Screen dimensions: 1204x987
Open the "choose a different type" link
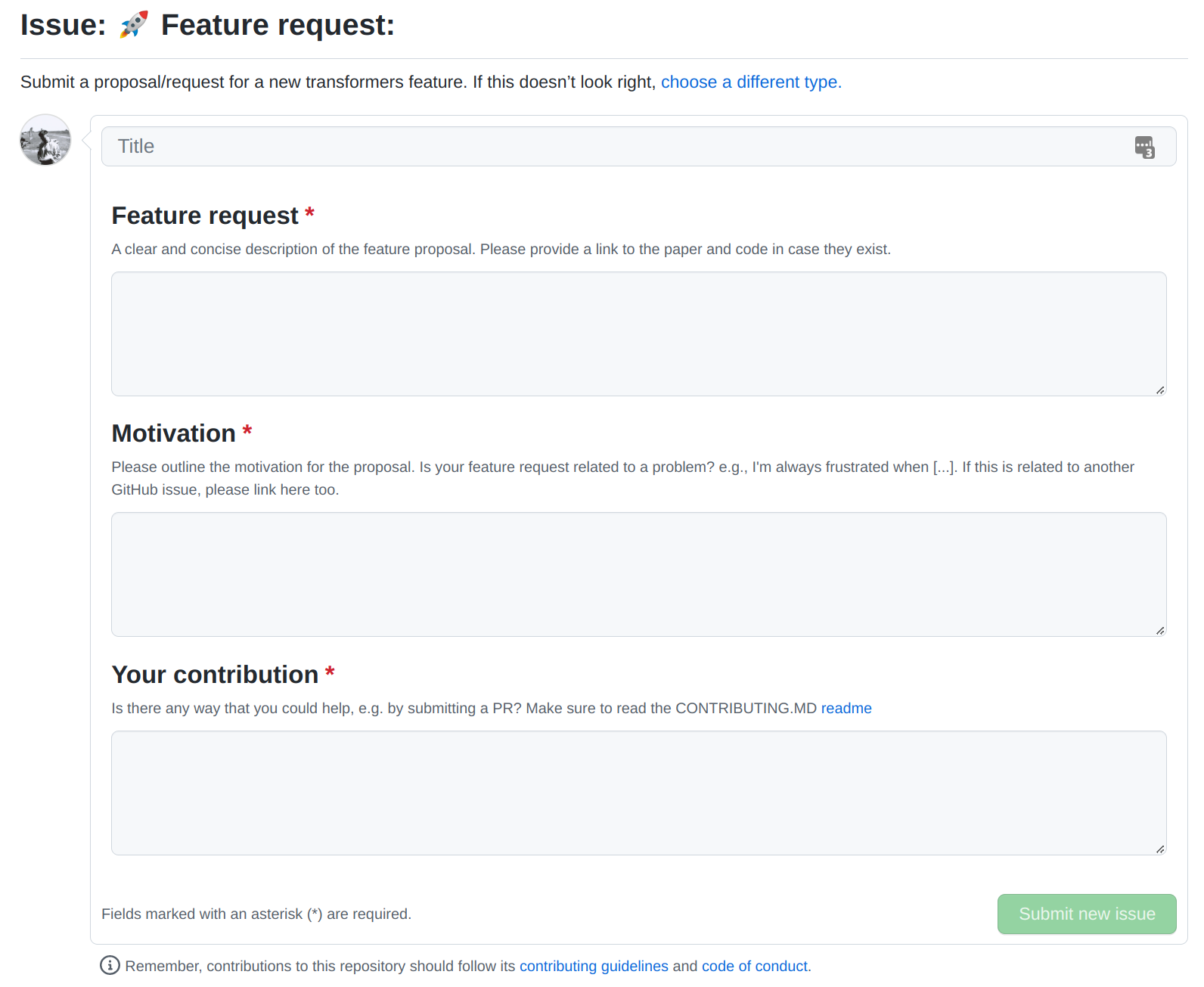tap(750, 82)
